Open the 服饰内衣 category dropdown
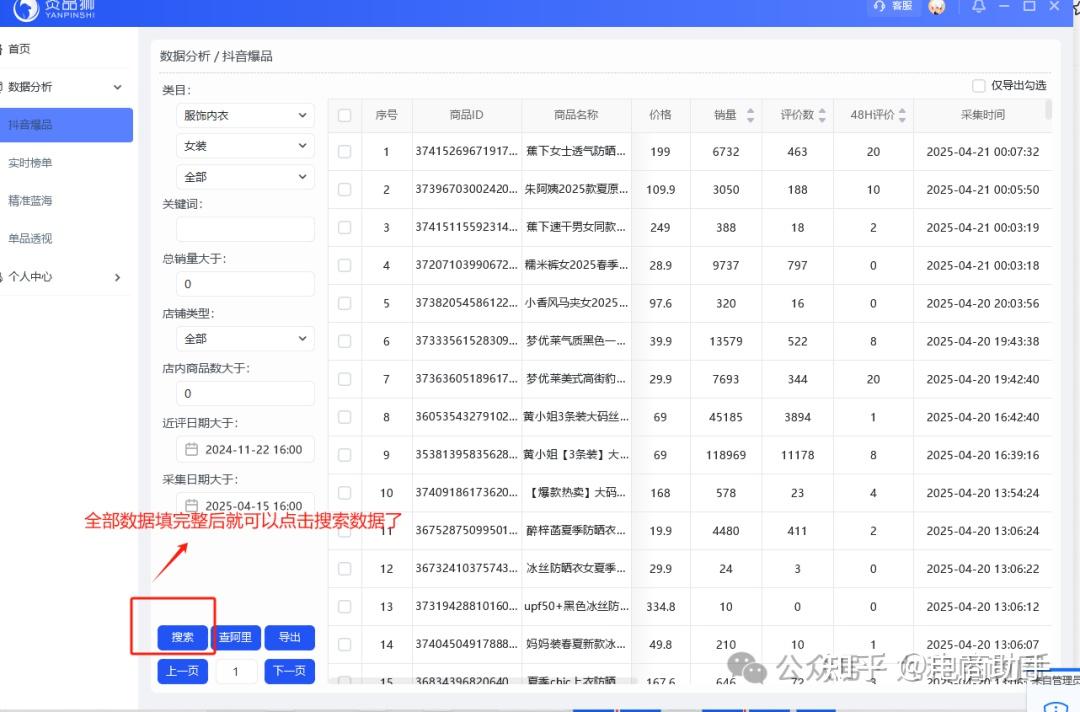The height and width of the screenshot is (712, 1080). tap(245, 116)
